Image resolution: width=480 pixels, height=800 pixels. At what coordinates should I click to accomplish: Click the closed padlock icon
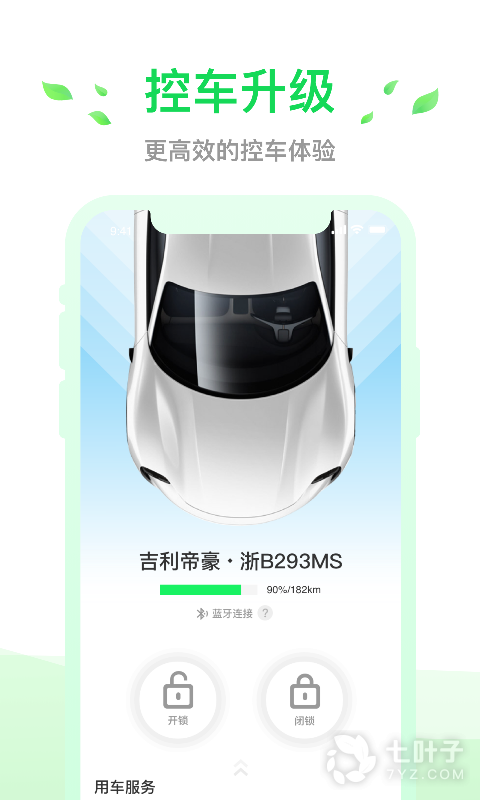(305, 691)
